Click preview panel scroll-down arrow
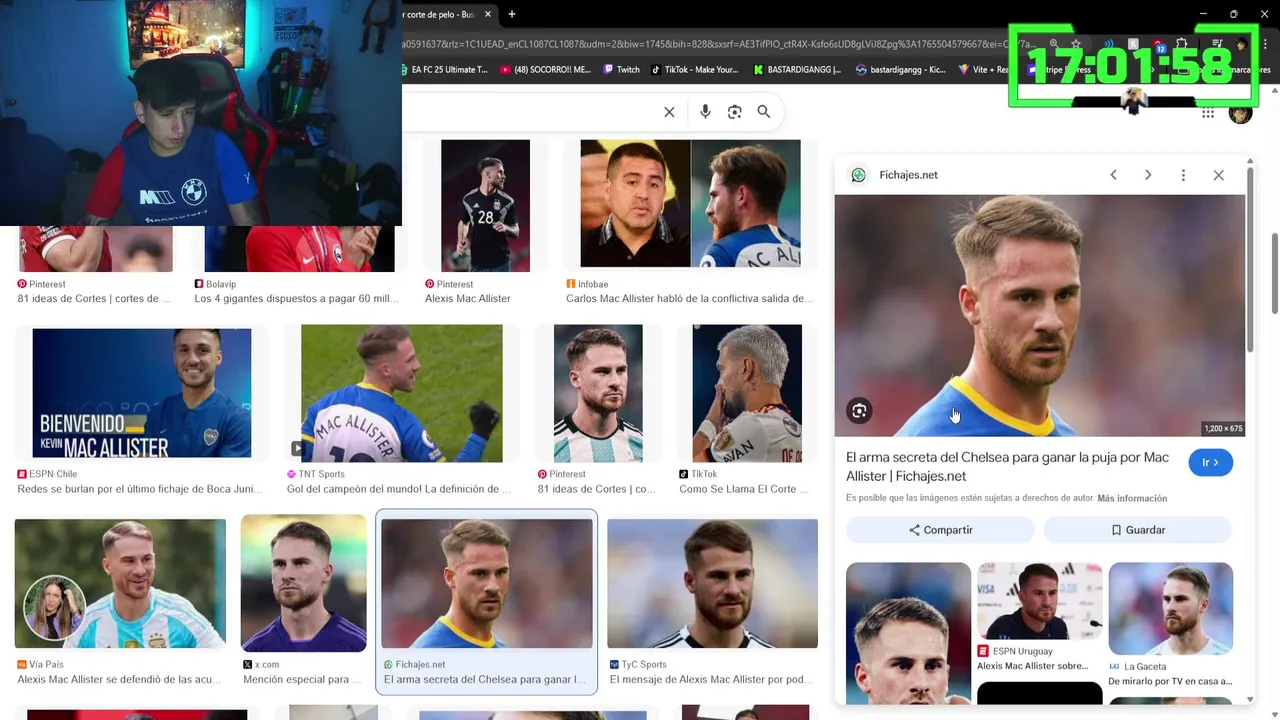This screenshot has height=720, width=1280. point(1249,700)
